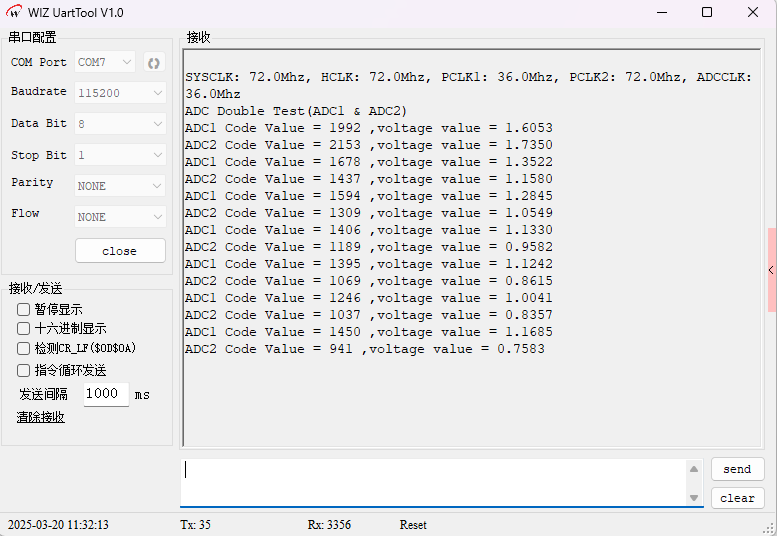Viewport: 777px width, 536px height.
Task: Click the 清除接收 link
Action: [x=41, y=417]
